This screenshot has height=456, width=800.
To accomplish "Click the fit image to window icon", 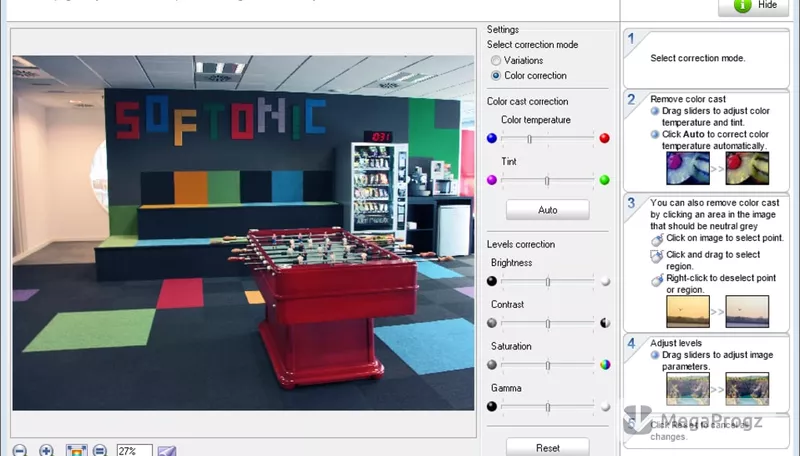I will 76,450.
